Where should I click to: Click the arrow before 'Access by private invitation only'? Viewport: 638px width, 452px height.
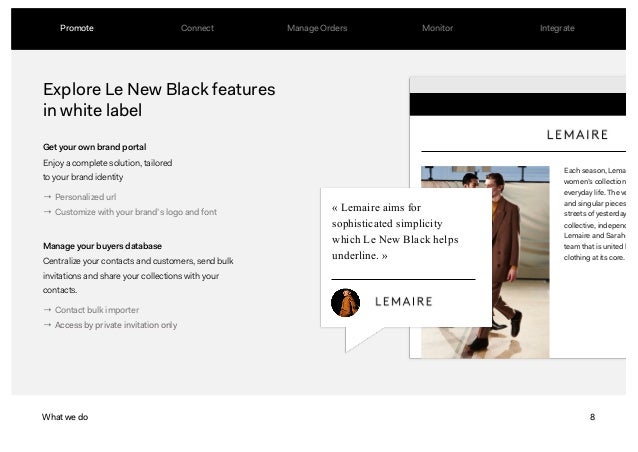[x=47, y=325]
